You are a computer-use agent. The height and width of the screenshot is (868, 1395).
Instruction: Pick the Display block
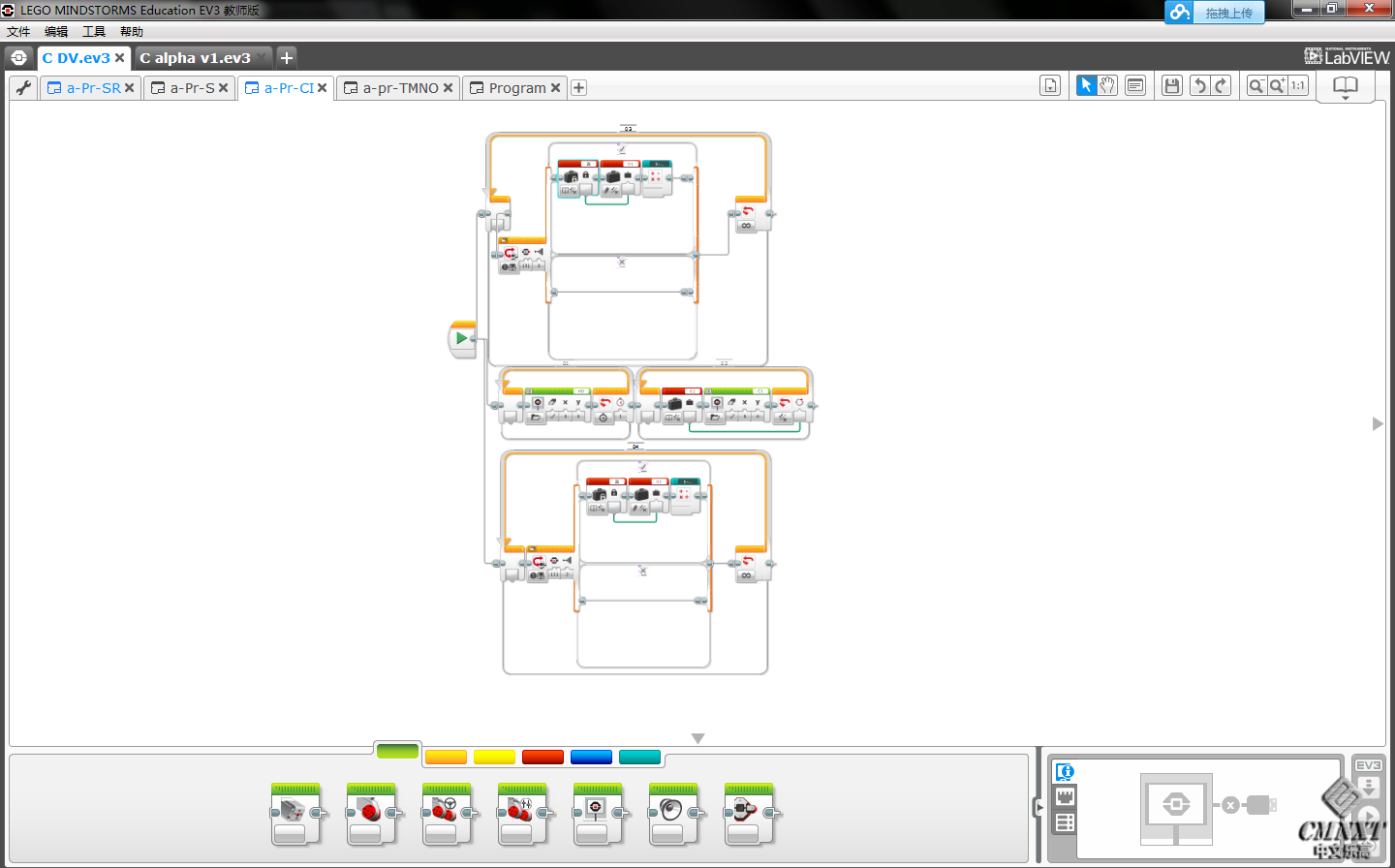[598, 814]
